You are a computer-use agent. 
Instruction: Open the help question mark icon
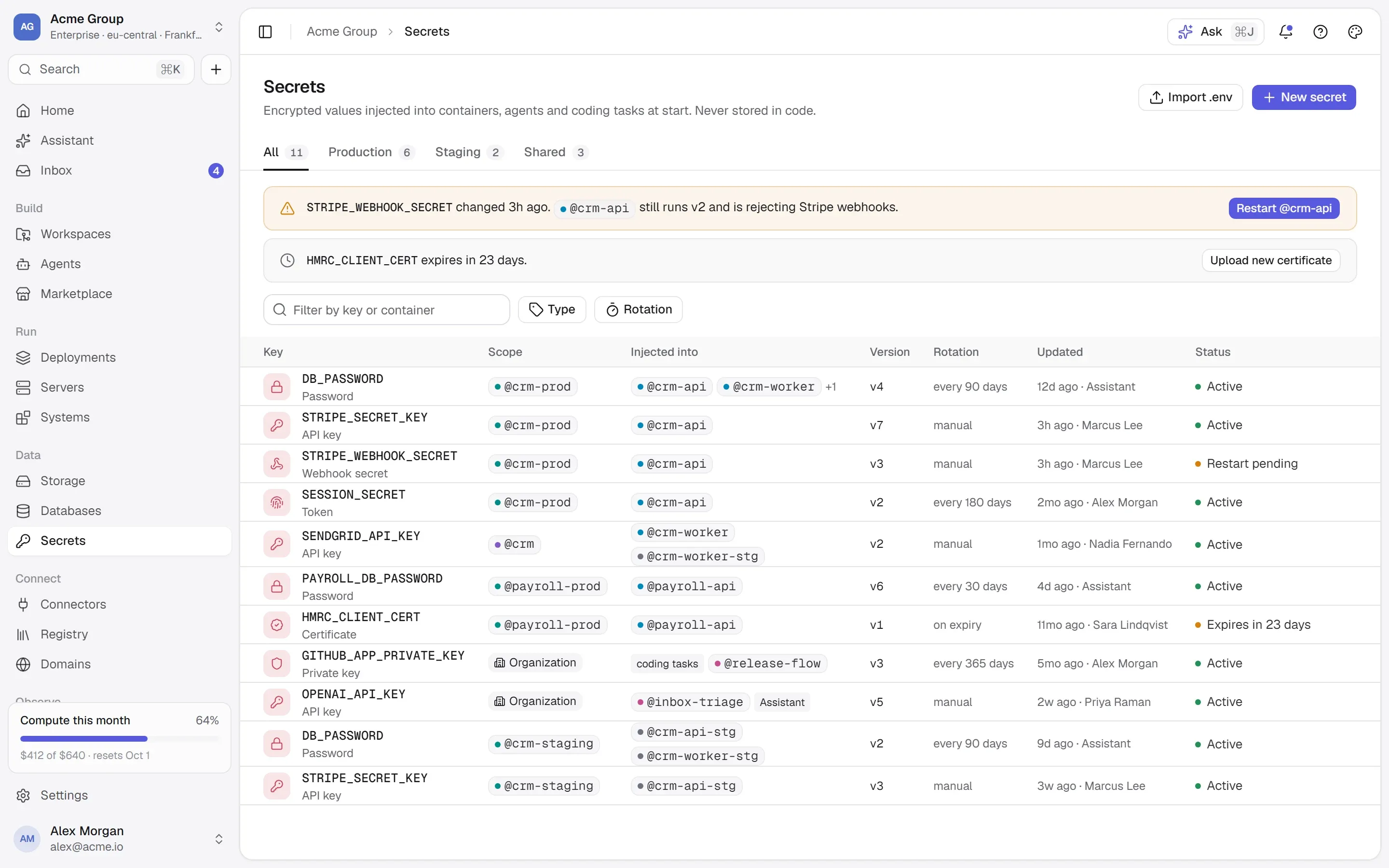click(x=1320, y=31)
